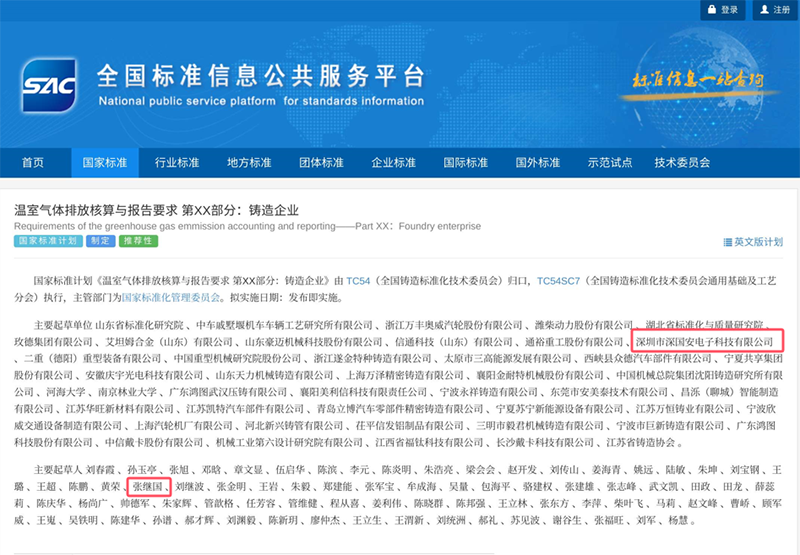Open the 国外标准 tab
Image resolution: width=800 pixels, height=555 pixels.
(x=537, y=163)
